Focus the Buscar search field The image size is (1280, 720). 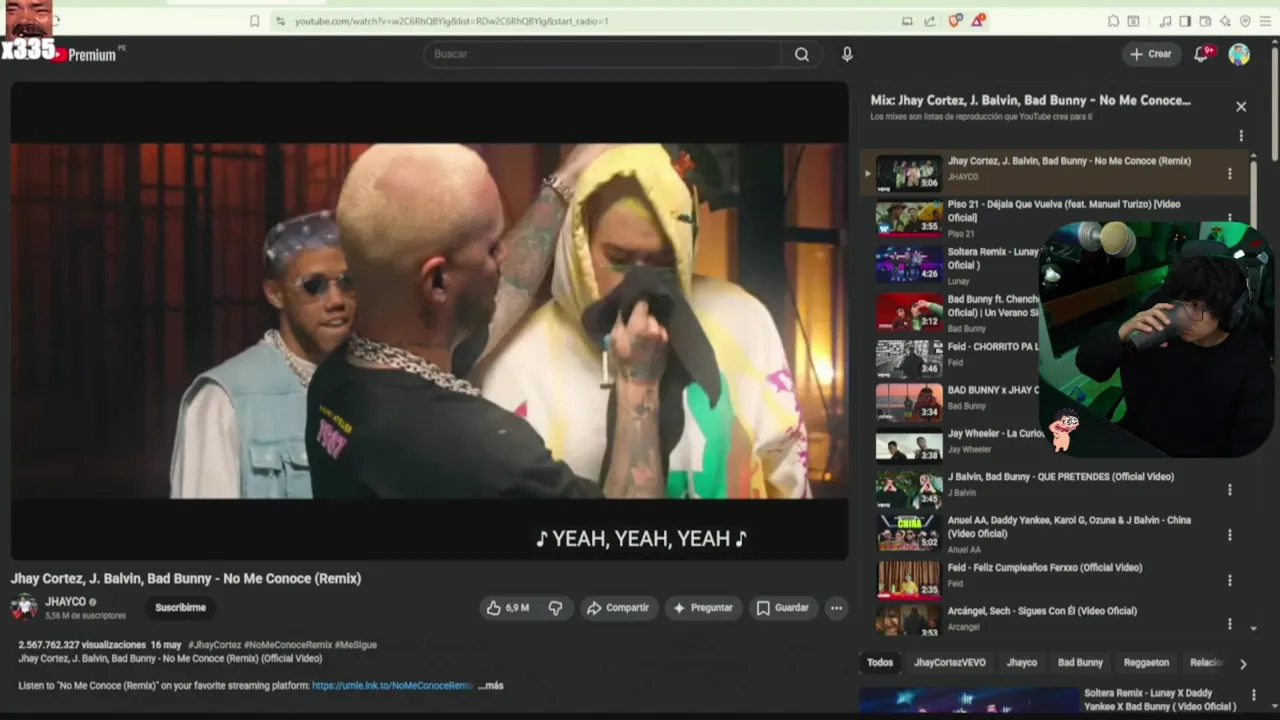click(603, 54)
